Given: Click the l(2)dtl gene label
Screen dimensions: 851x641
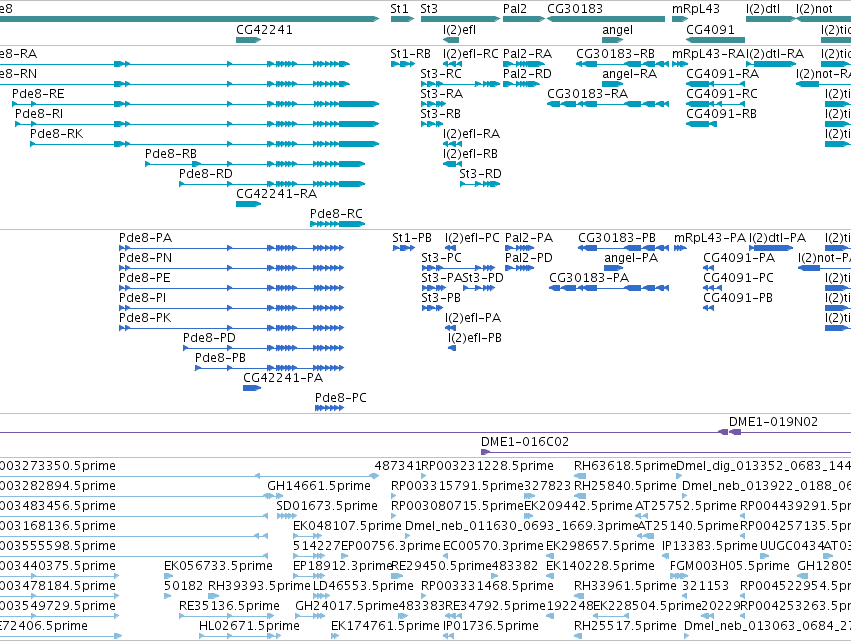Looking at the screenshot, I should click(x=763, y=9).
